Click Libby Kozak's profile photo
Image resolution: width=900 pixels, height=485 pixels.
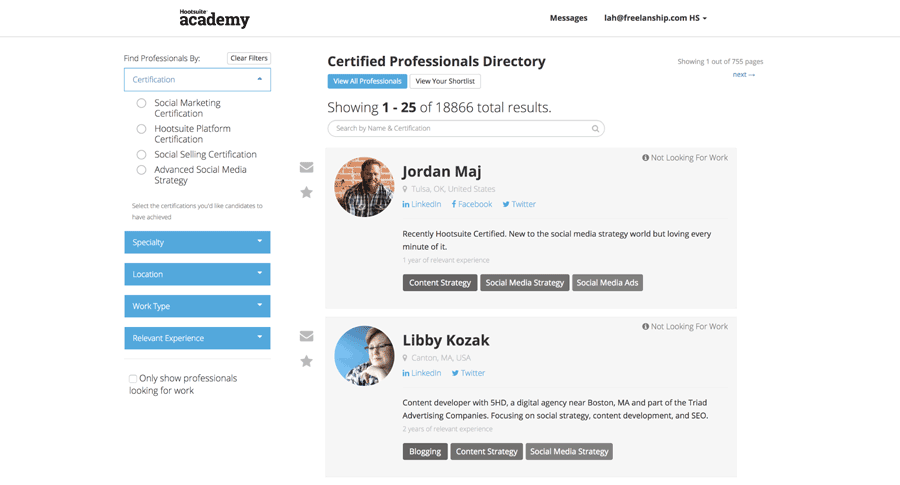tap(364, 356)
